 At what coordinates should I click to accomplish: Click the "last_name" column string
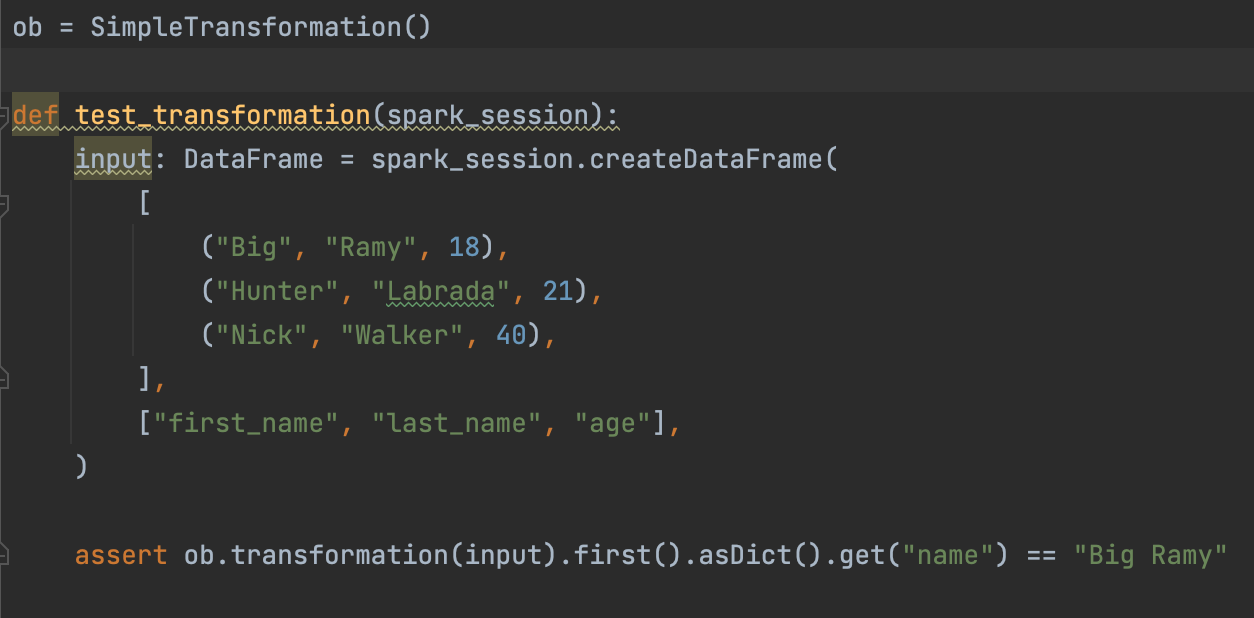tap(456, 423)
